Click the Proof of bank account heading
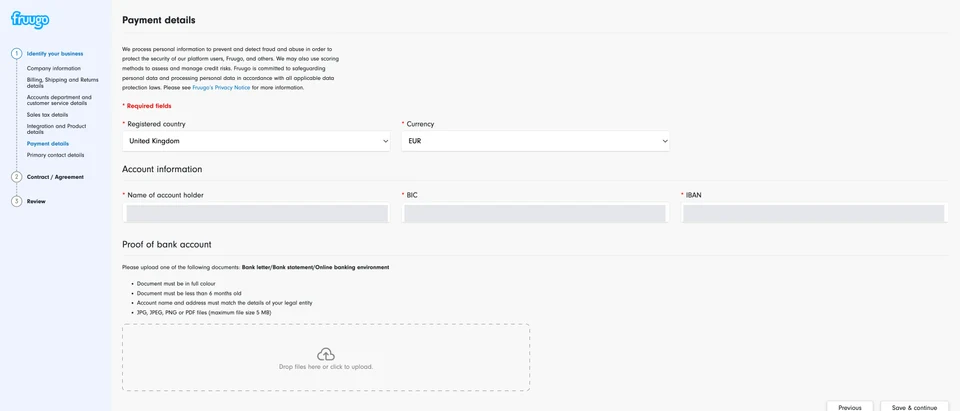This screenshot has width=960, height=411. coord(167,244)
